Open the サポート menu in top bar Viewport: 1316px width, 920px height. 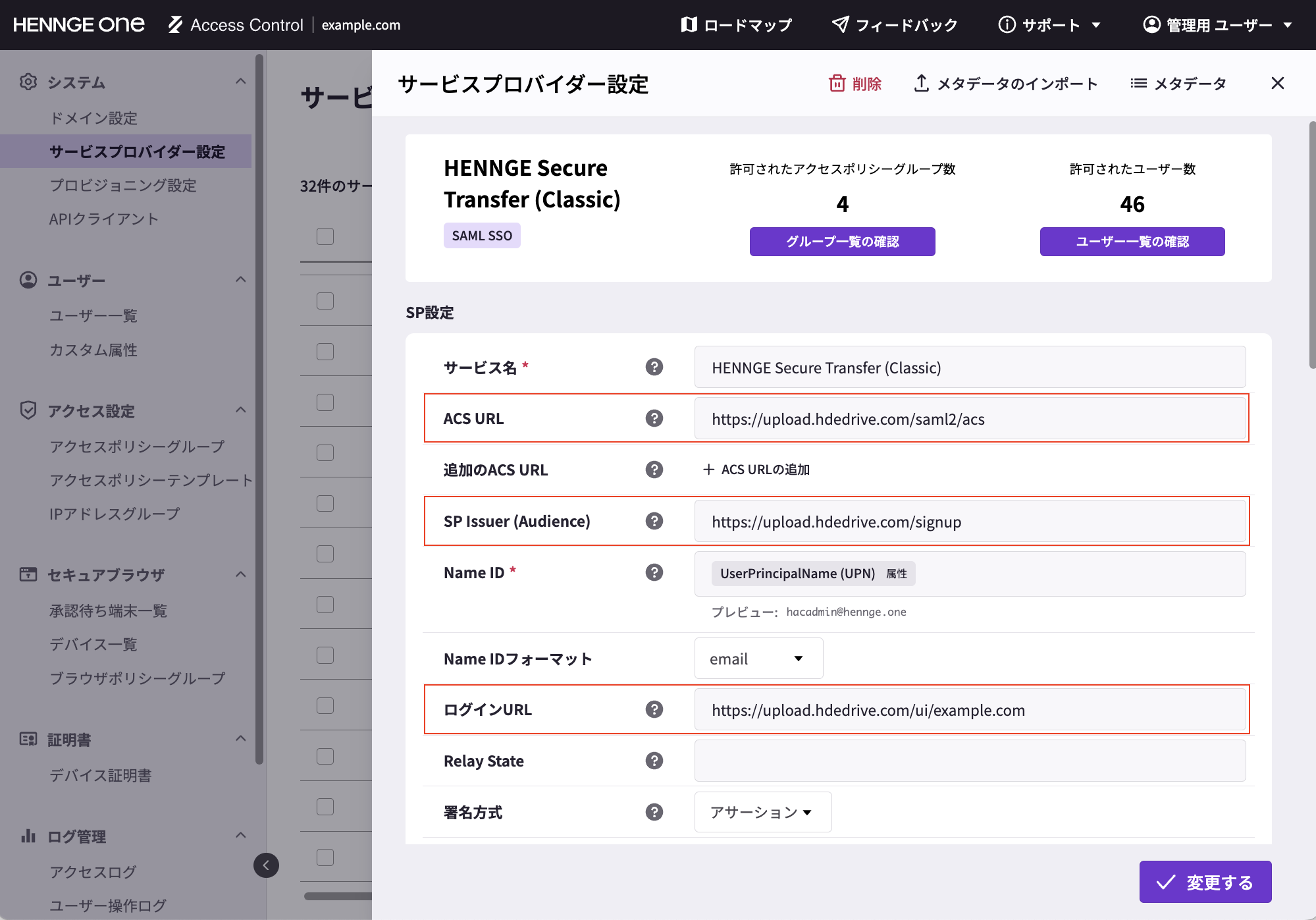(x=1049, y=25)
